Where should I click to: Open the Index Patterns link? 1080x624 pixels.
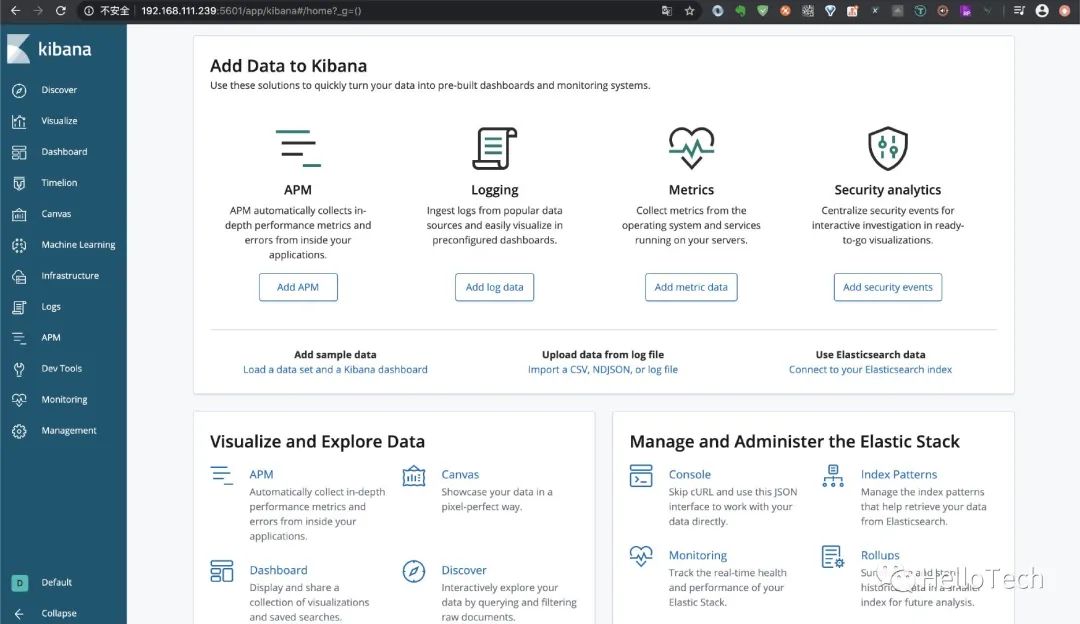[899, 475]
